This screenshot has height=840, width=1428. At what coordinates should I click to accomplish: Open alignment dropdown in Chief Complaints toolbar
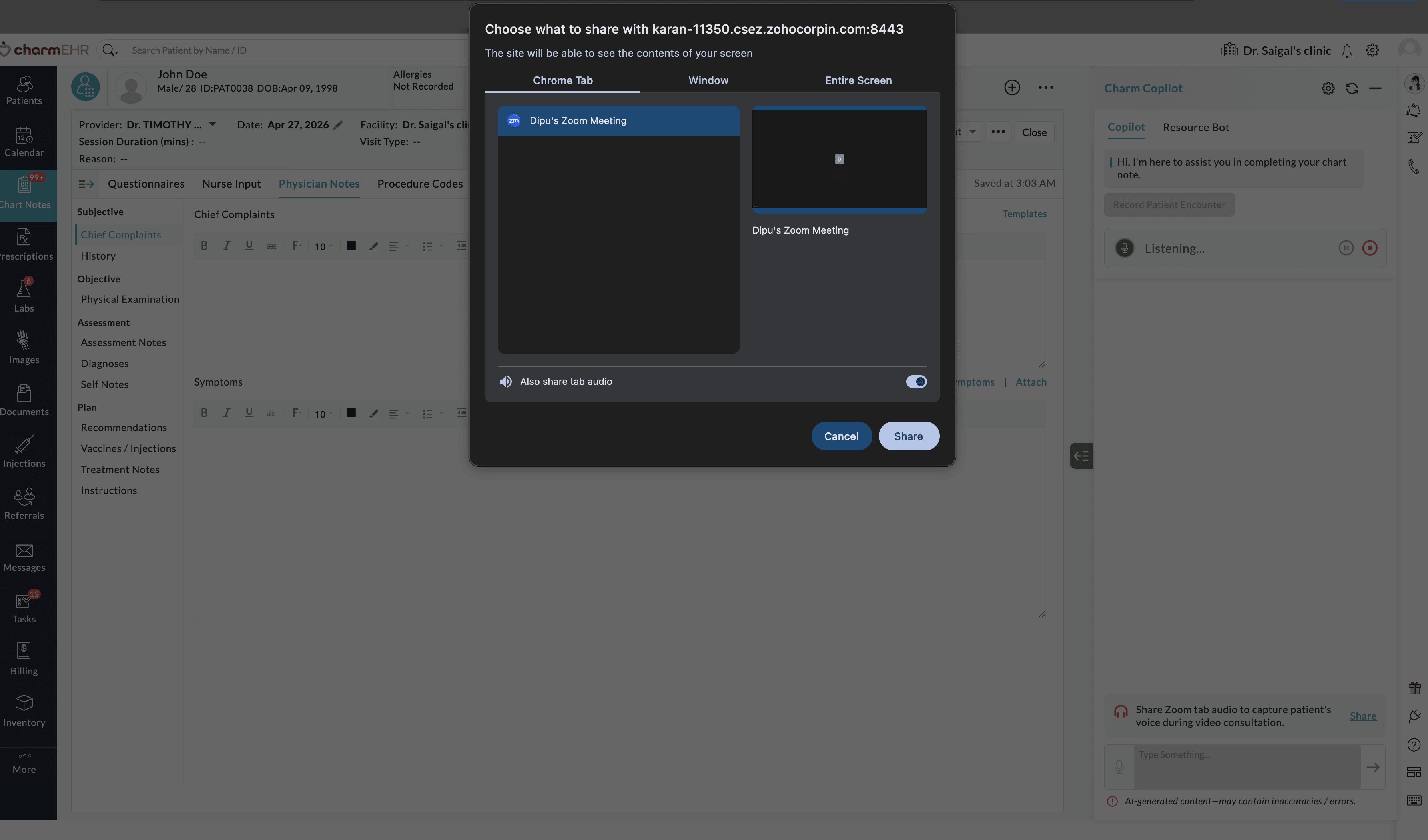tap(399, 246)
